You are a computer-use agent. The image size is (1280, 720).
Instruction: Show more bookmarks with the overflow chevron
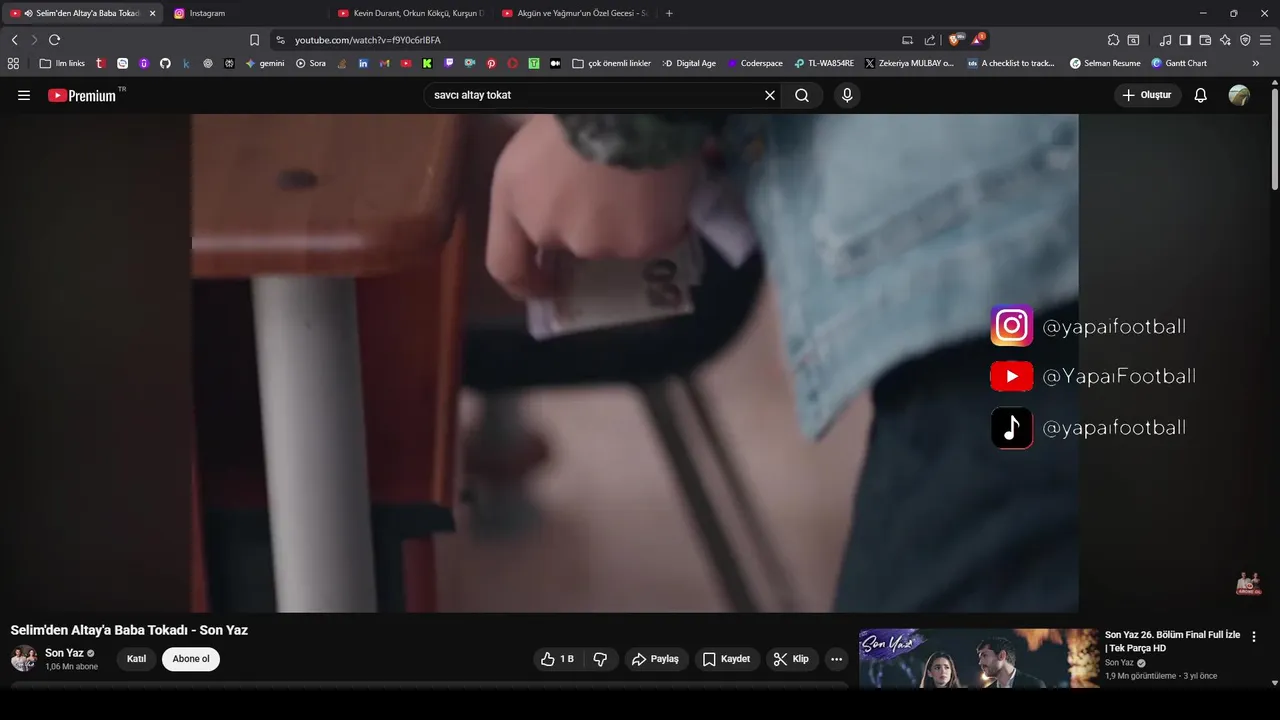tap(1256, 63)
